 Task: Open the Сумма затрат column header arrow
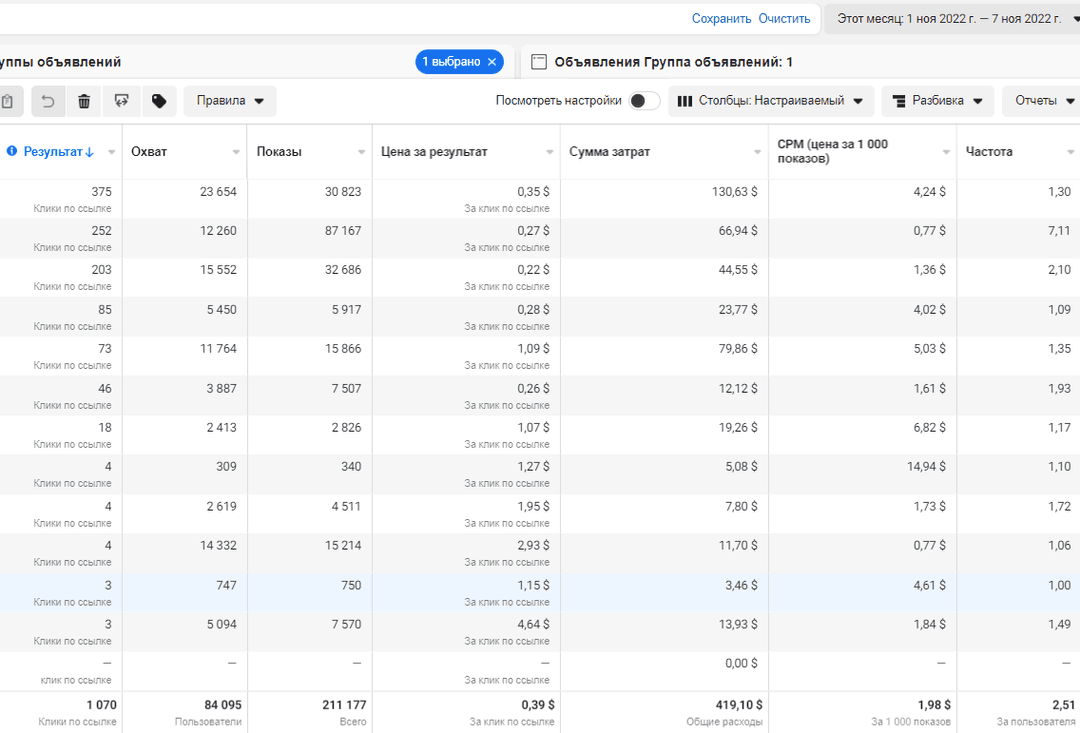point(757,152)
